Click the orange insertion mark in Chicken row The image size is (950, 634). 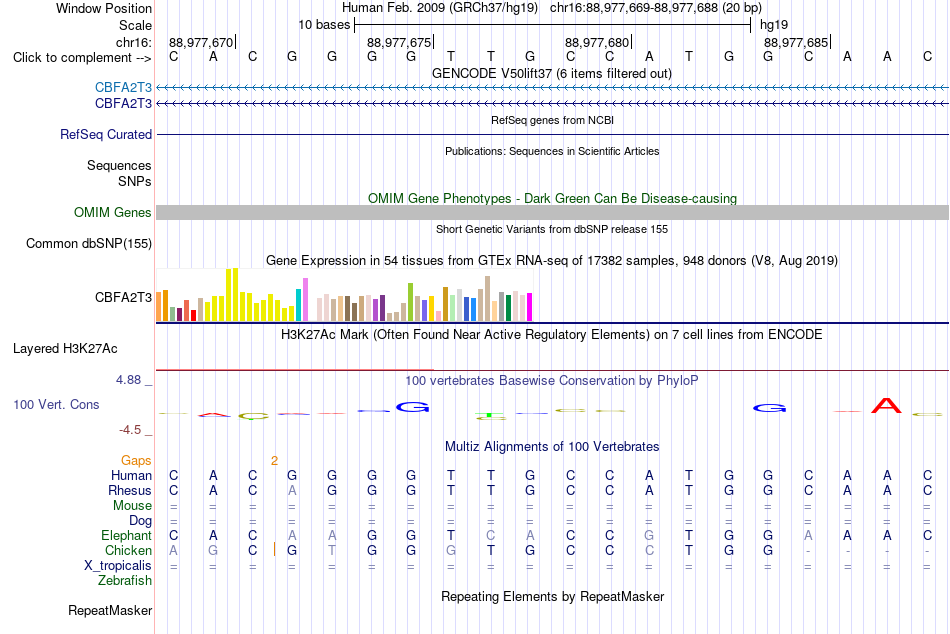[274, 550]
